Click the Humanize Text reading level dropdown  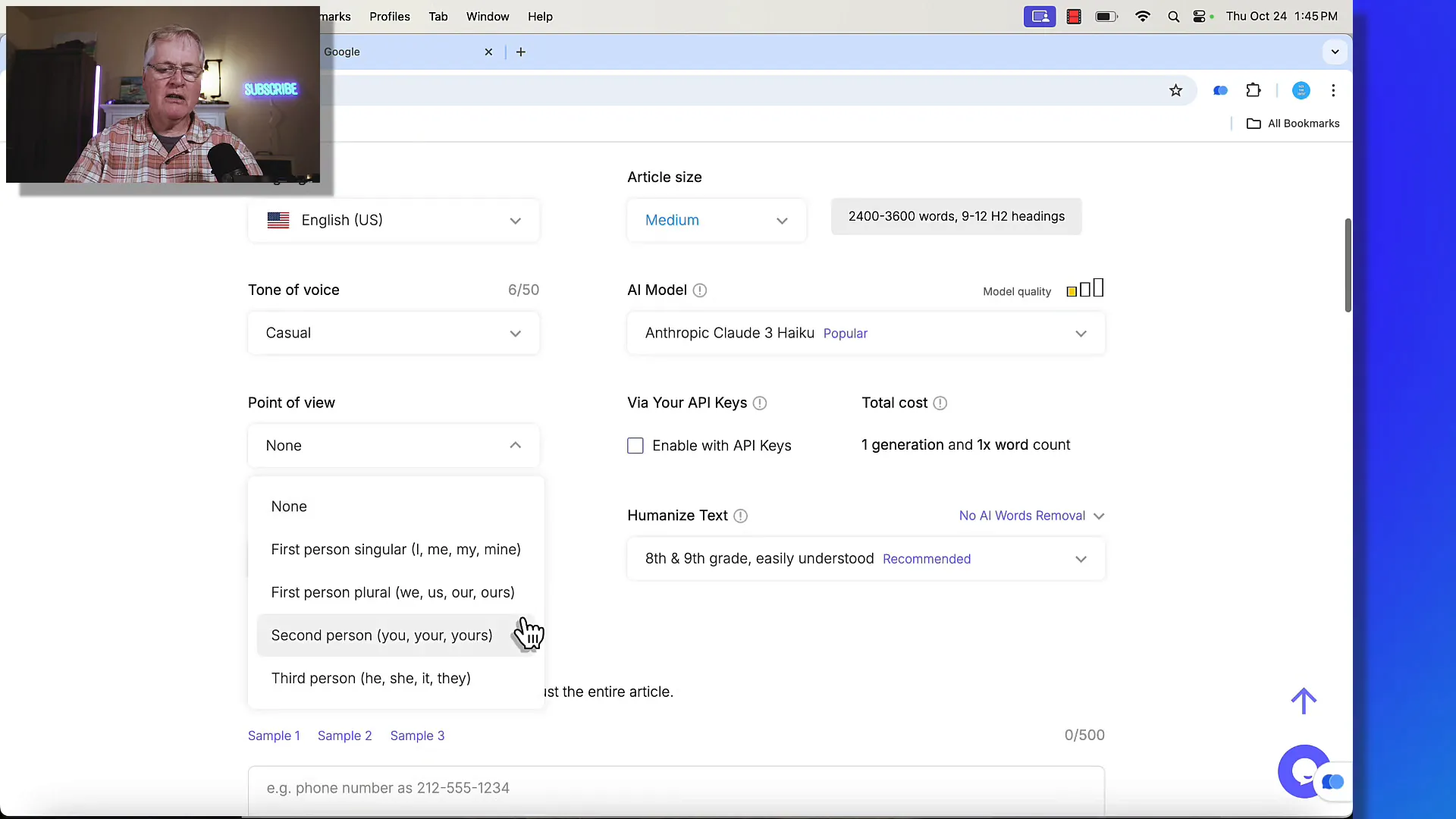coord(864,558)
